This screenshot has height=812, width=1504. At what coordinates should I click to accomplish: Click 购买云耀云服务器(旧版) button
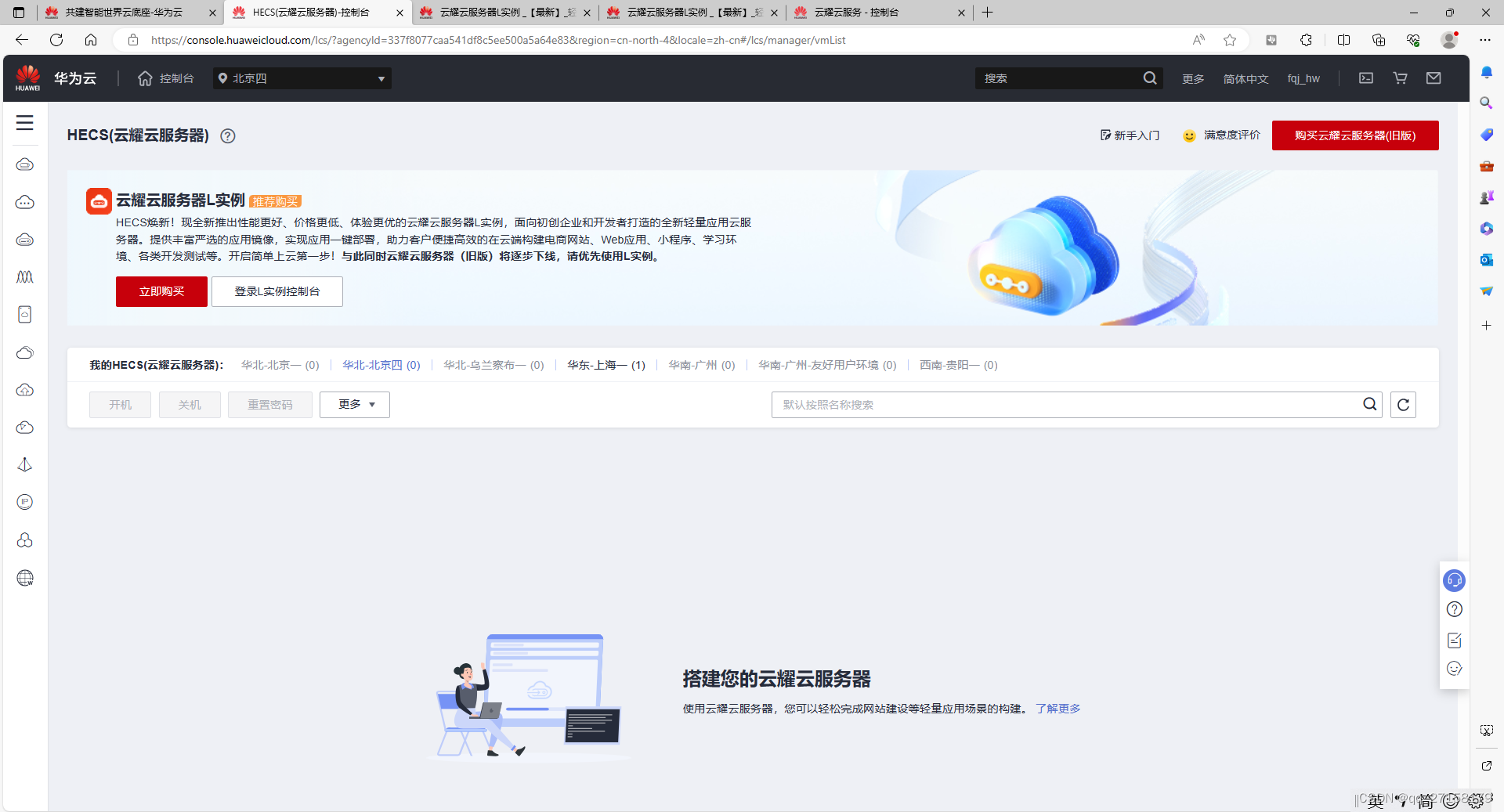click(x=1355, y=135)
